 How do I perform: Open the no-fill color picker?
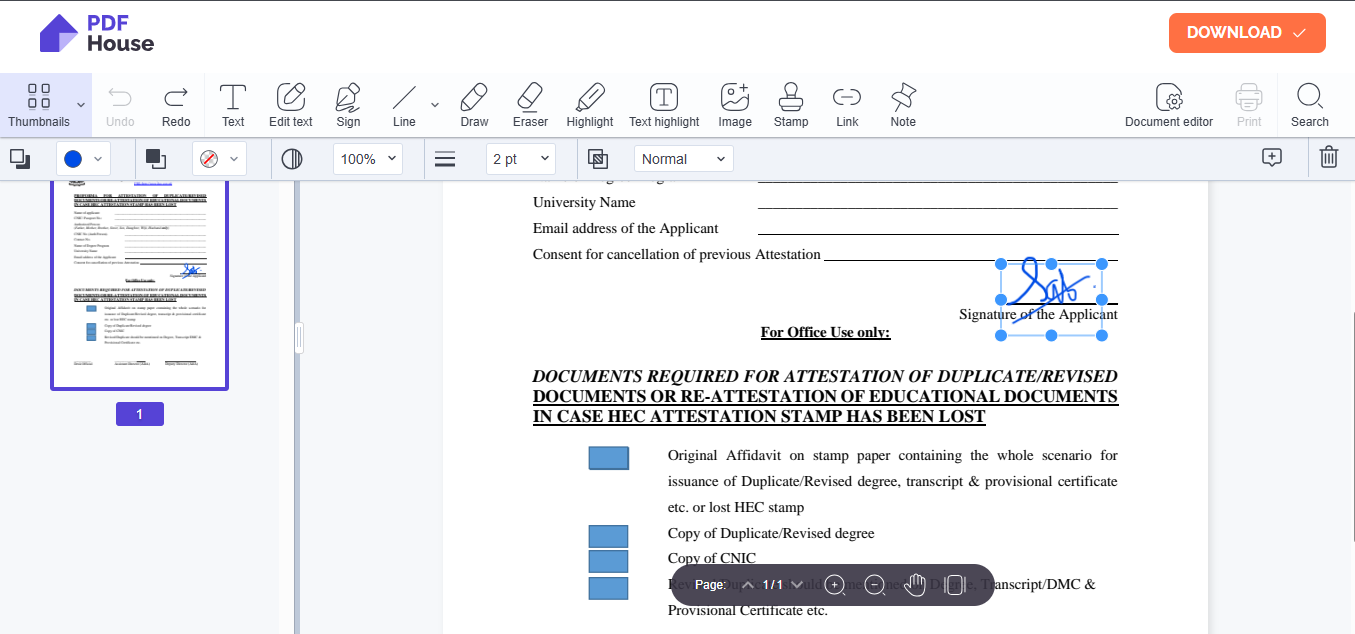click(x=219, y=159)
